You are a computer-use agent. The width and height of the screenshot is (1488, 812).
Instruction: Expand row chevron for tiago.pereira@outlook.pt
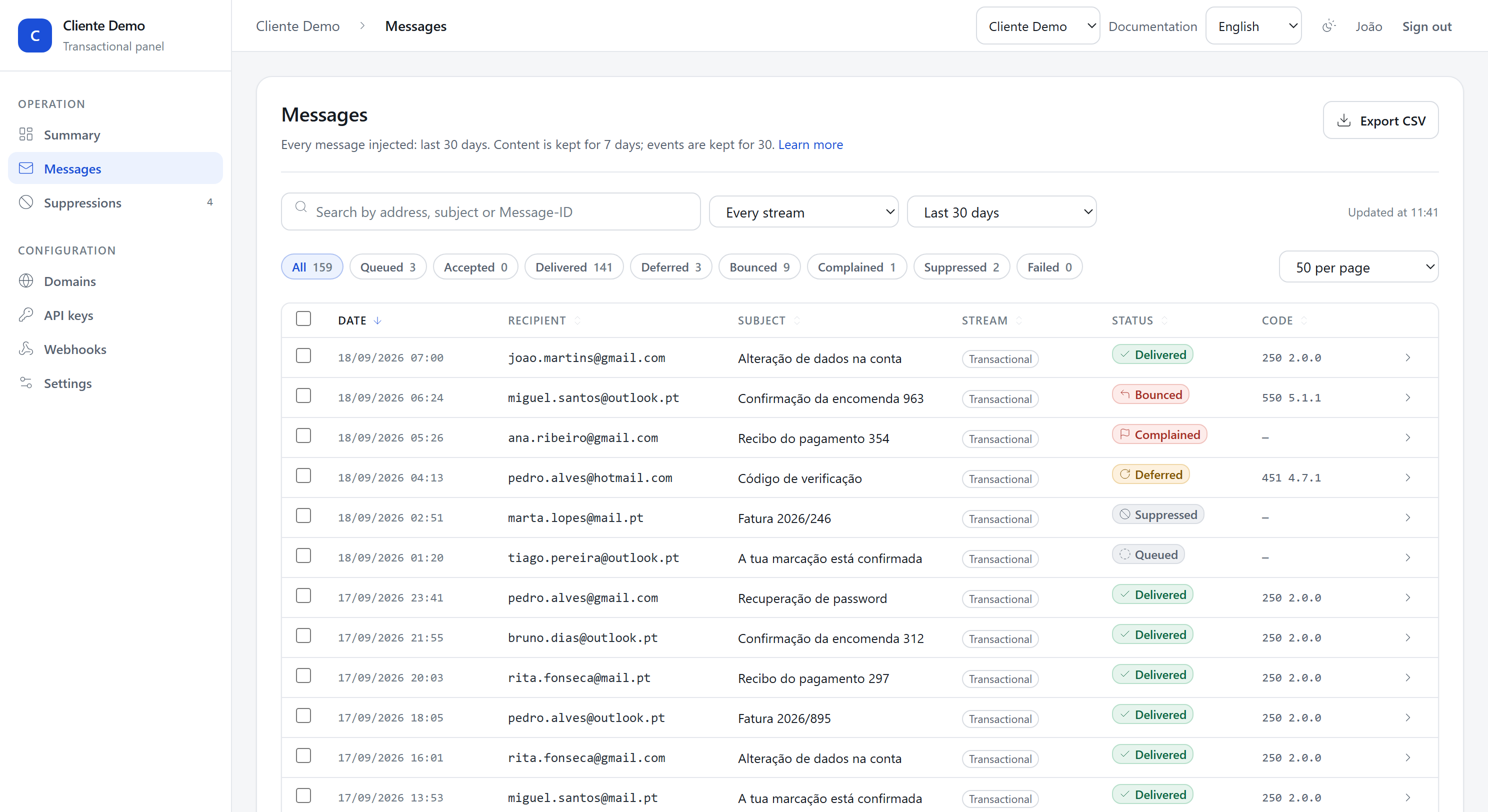pos(1408,557)
